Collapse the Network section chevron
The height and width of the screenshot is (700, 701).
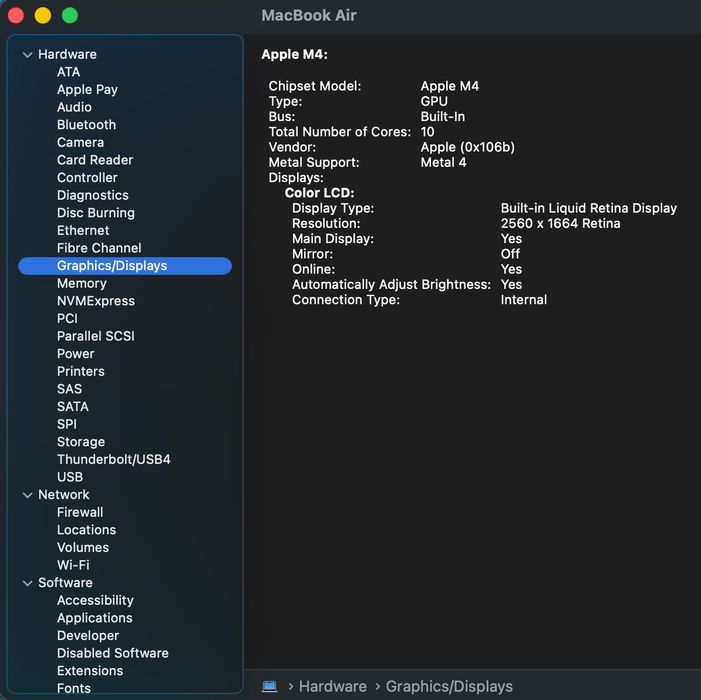(28, 495)
